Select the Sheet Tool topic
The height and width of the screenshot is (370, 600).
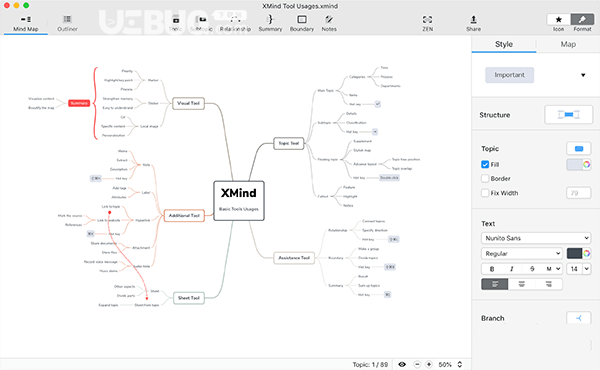[189, 298]
